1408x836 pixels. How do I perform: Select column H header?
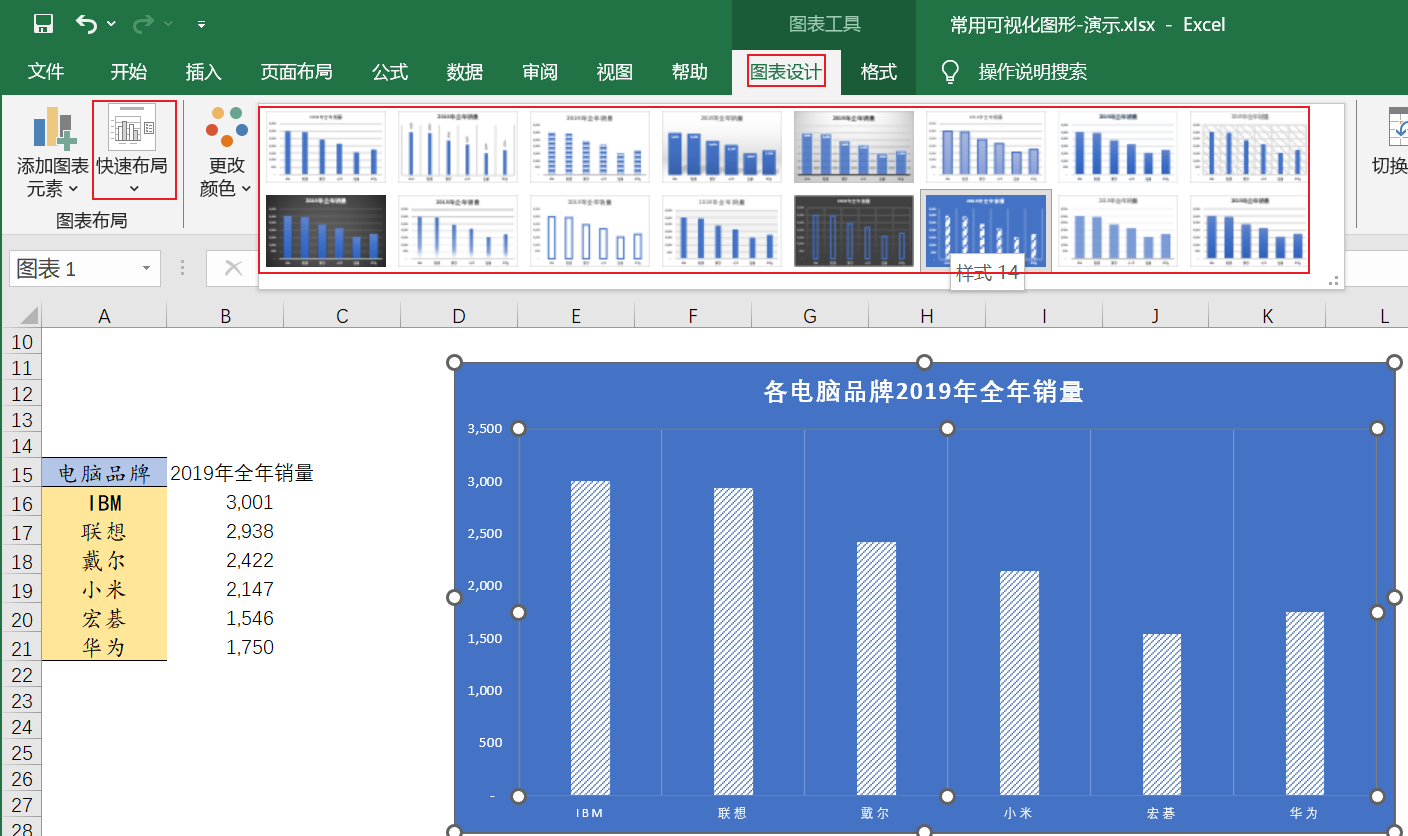927,316
